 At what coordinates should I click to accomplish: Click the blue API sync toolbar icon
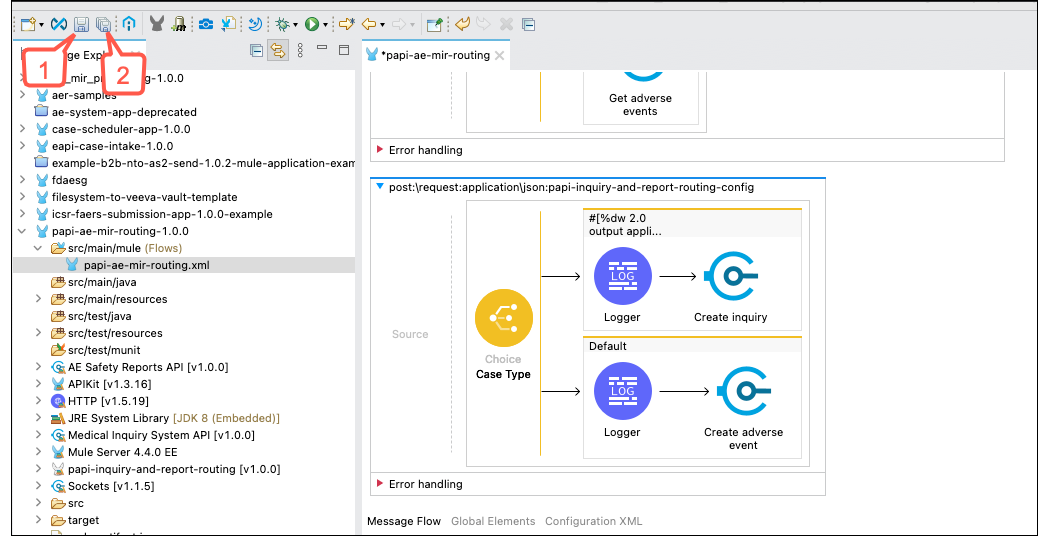[x=129, y=24]
